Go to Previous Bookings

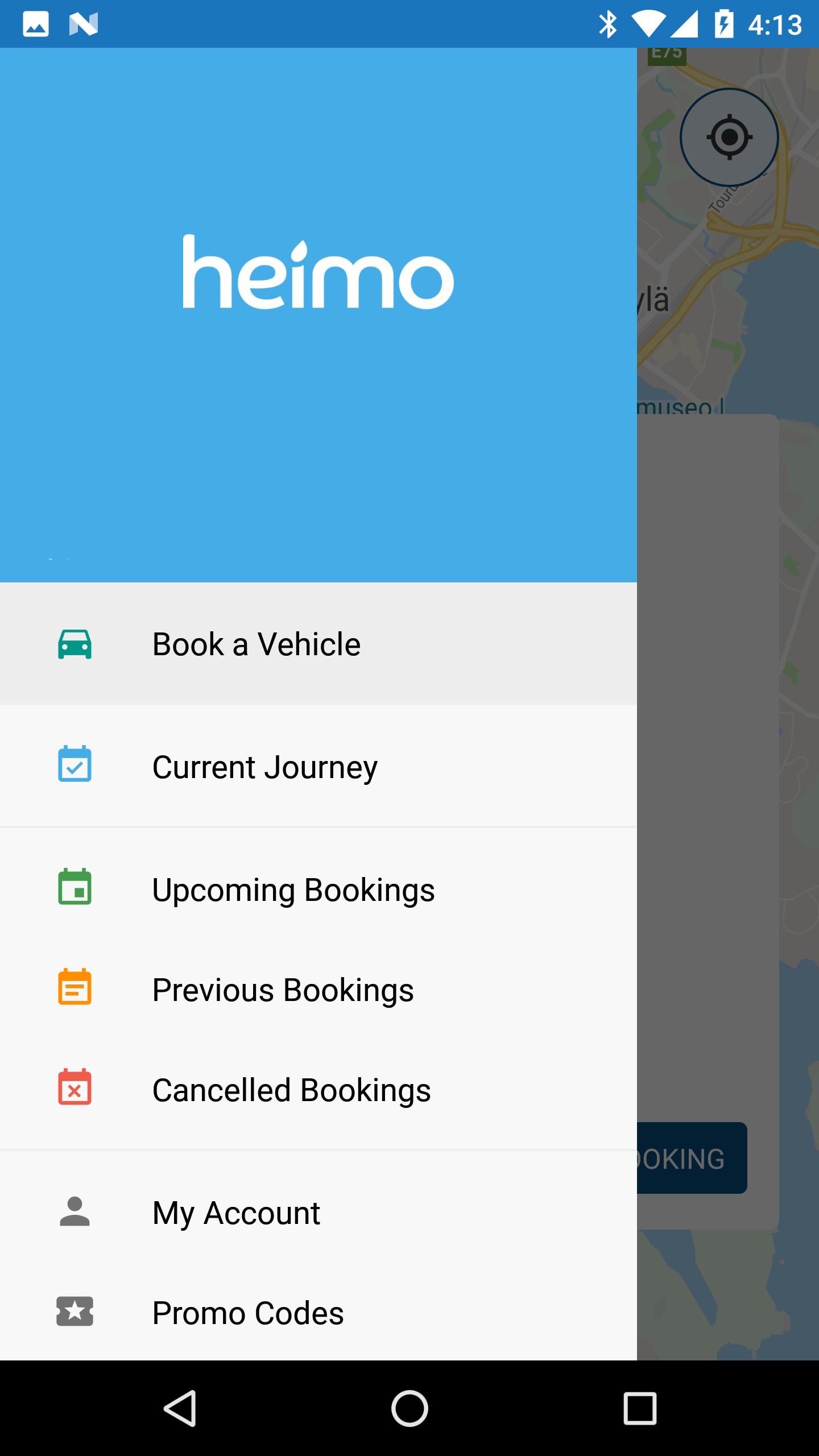(x=318, y=990)
